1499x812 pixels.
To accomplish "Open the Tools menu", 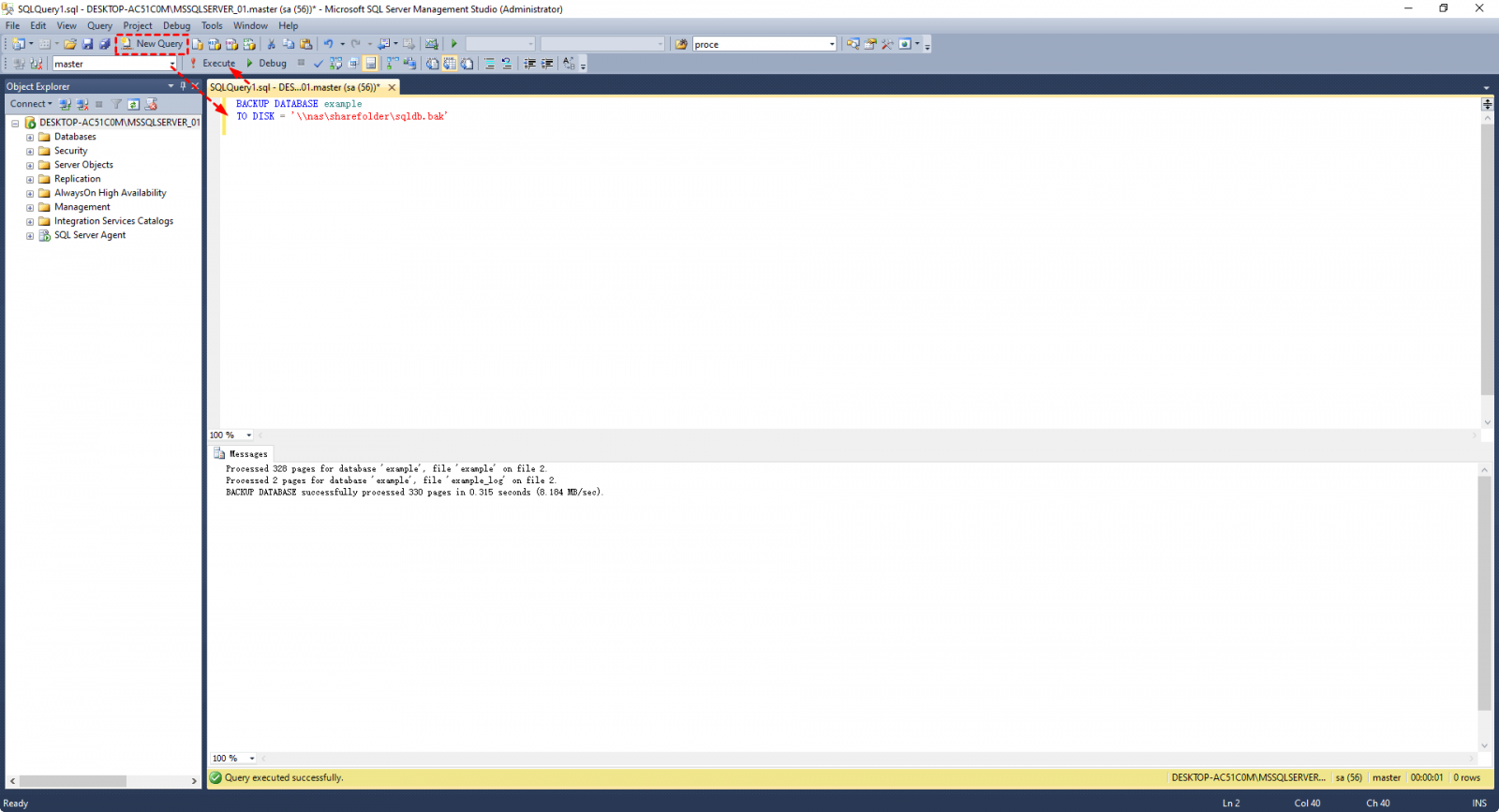I will (x=212, y=25).
